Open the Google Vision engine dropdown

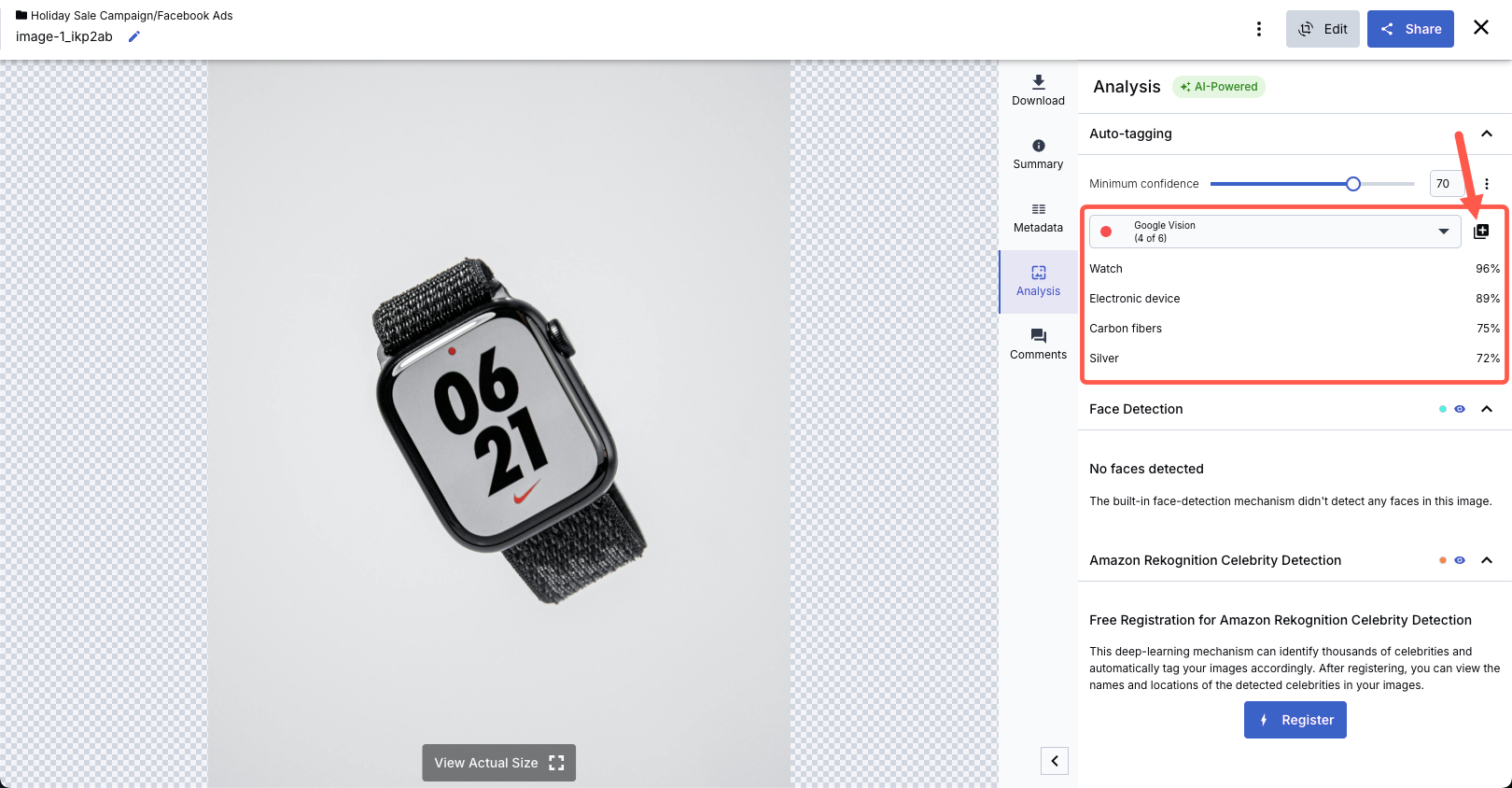click(1275, 232)
